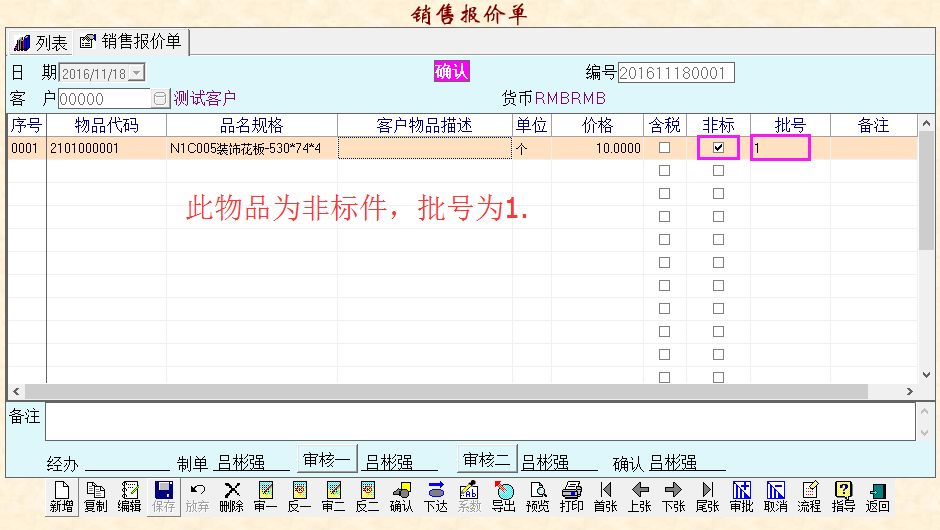Open the 日期 date dropdown arrow
The height and width of the screenshot is (530, 940).
coord(137,73)
